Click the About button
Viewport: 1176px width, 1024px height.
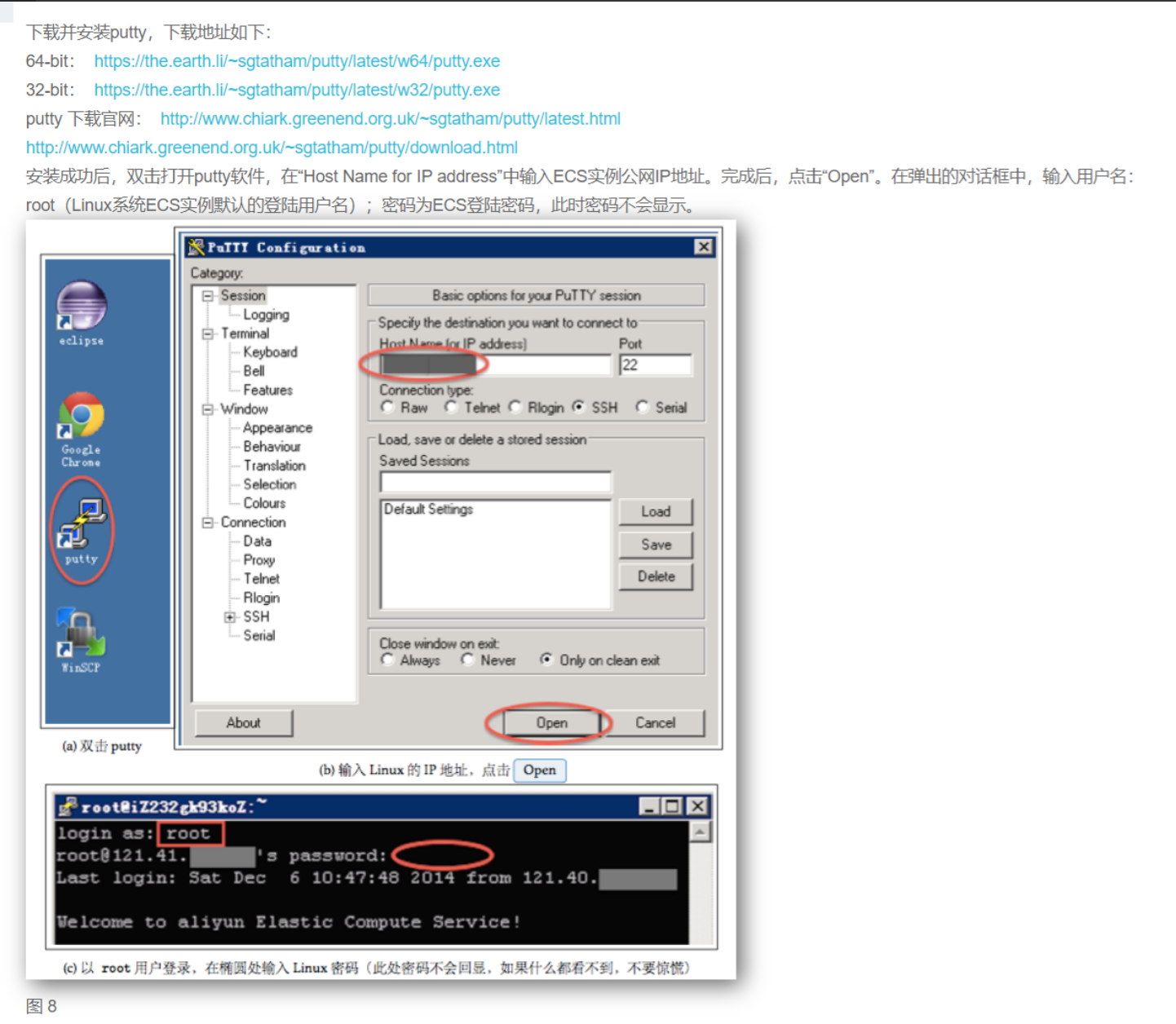pyautogui.click(x=243, y=723)
